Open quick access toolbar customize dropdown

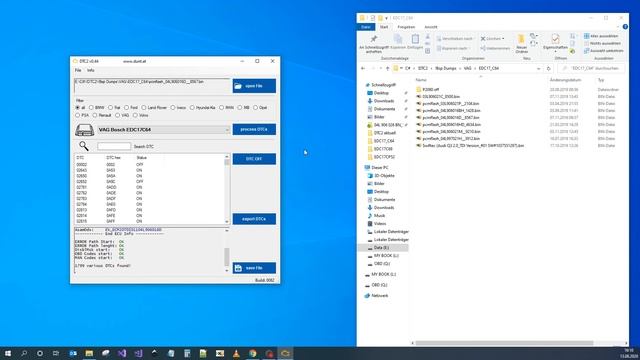(386, 18)
